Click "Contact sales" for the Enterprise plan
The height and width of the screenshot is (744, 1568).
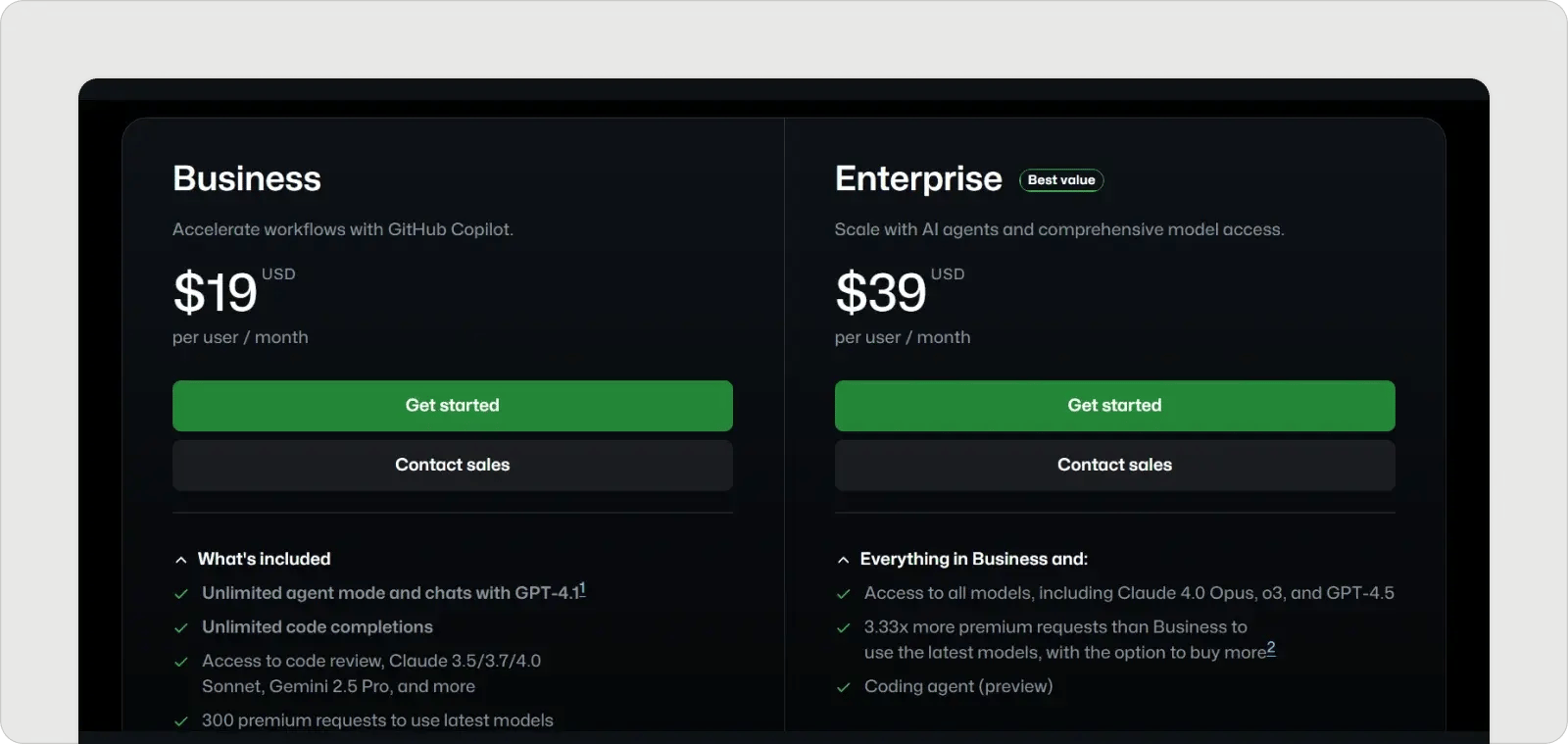coord(1114,465)
